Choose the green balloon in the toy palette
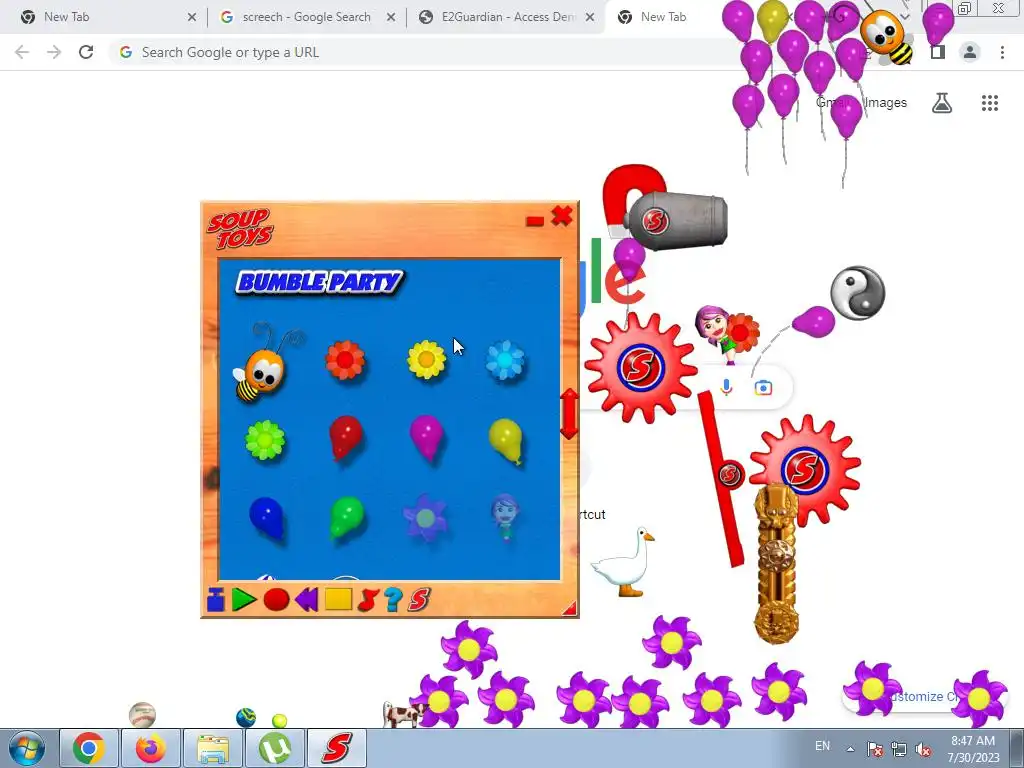The image size is (1024, 768). point(346,518)
